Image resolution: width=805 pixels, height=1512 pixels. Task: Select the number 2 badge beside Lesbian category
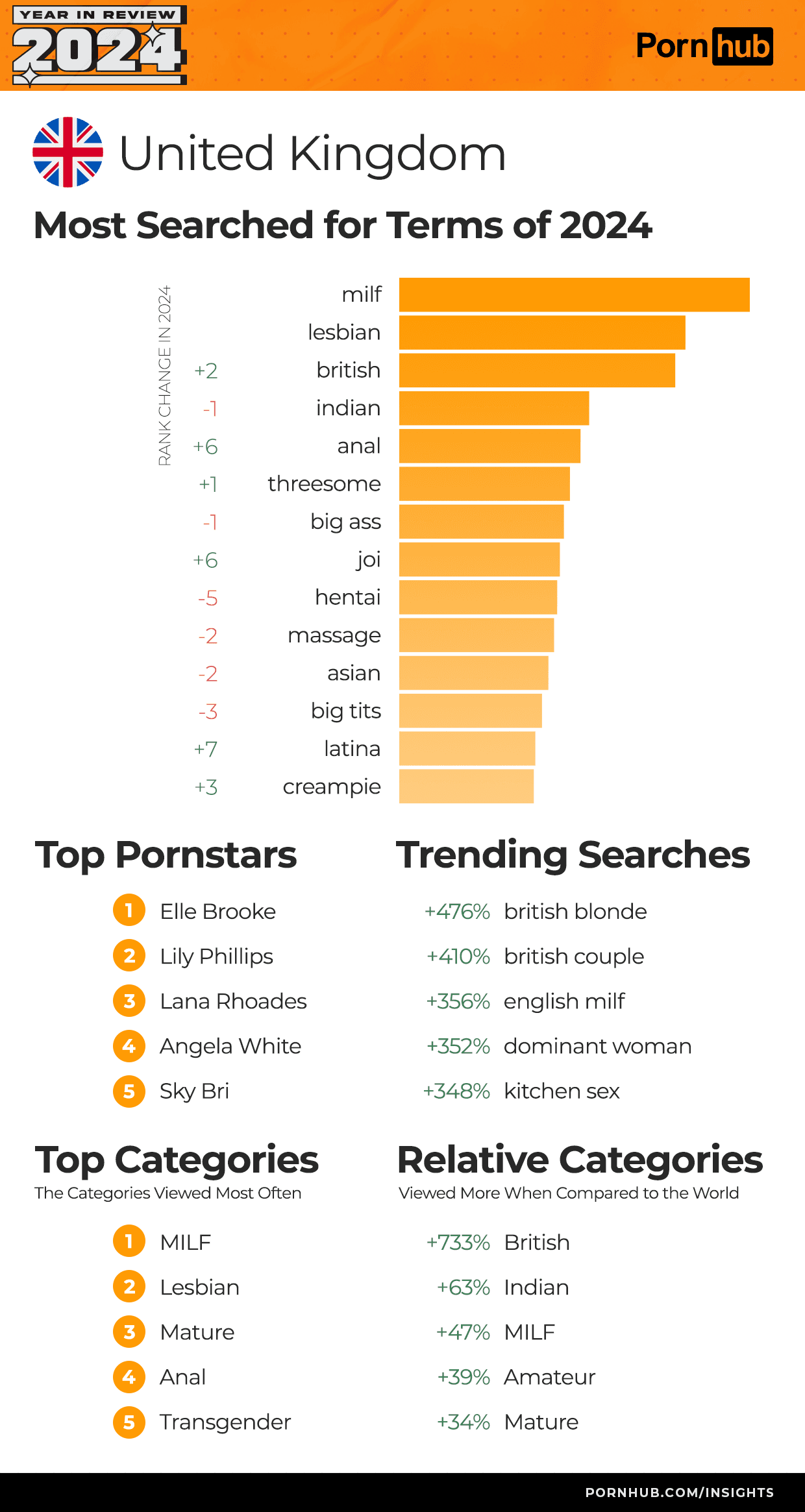129,1287
